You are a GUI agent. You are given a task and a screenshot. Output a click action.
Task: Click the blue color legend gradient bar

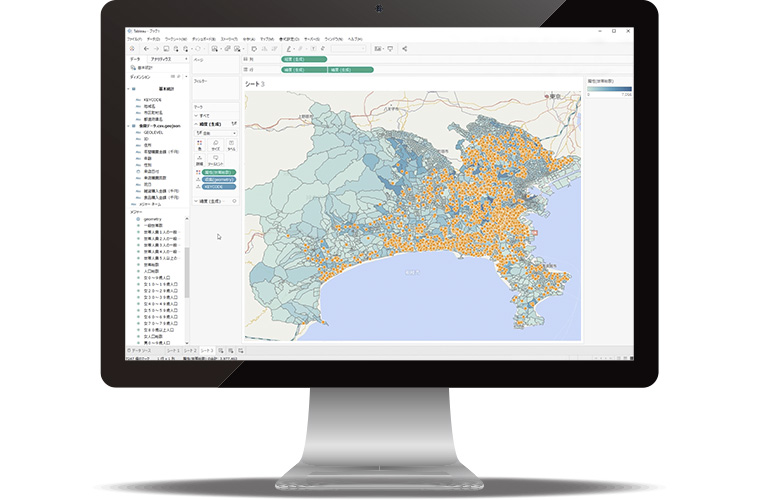coord(609,87)
